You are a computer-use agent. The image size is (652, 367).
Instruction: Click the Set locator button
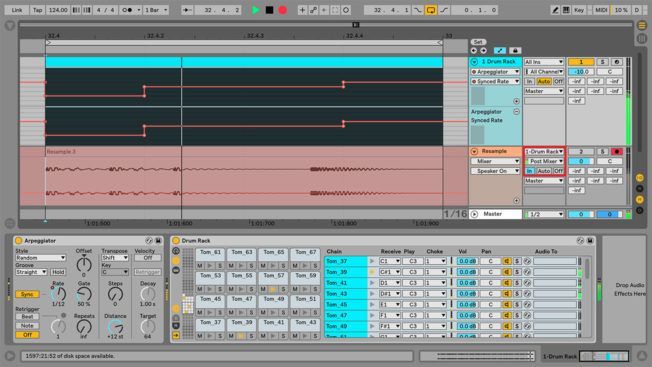478,42
